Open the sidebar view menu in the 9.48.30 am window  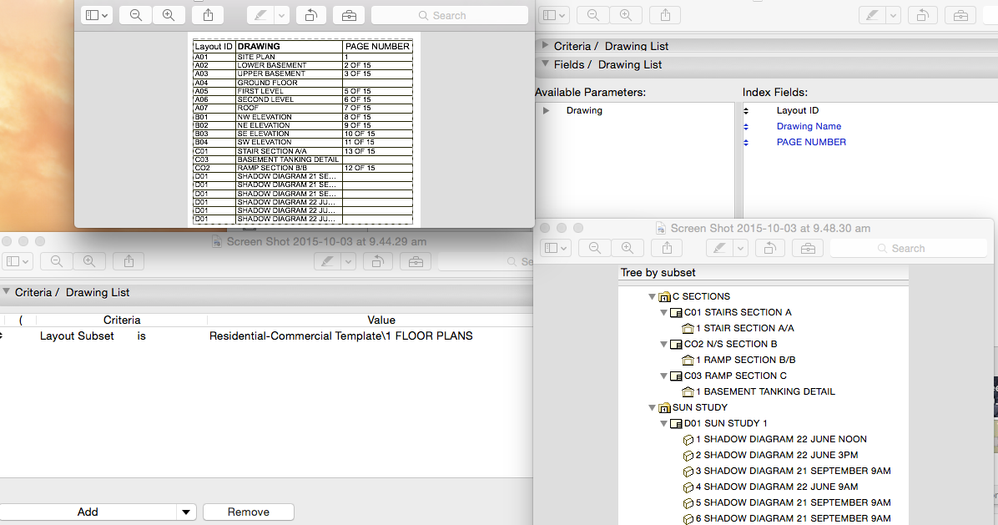click(x=556, y=248)
